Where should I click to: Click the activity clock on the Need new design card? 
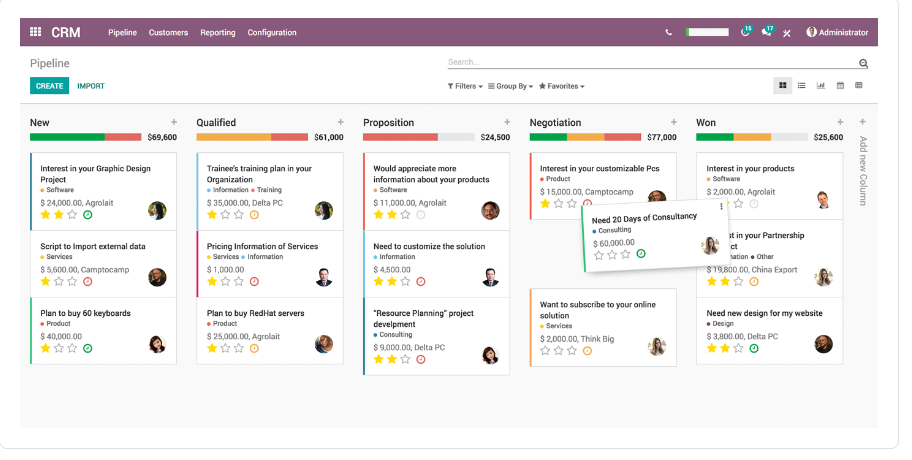coord(754,348)
